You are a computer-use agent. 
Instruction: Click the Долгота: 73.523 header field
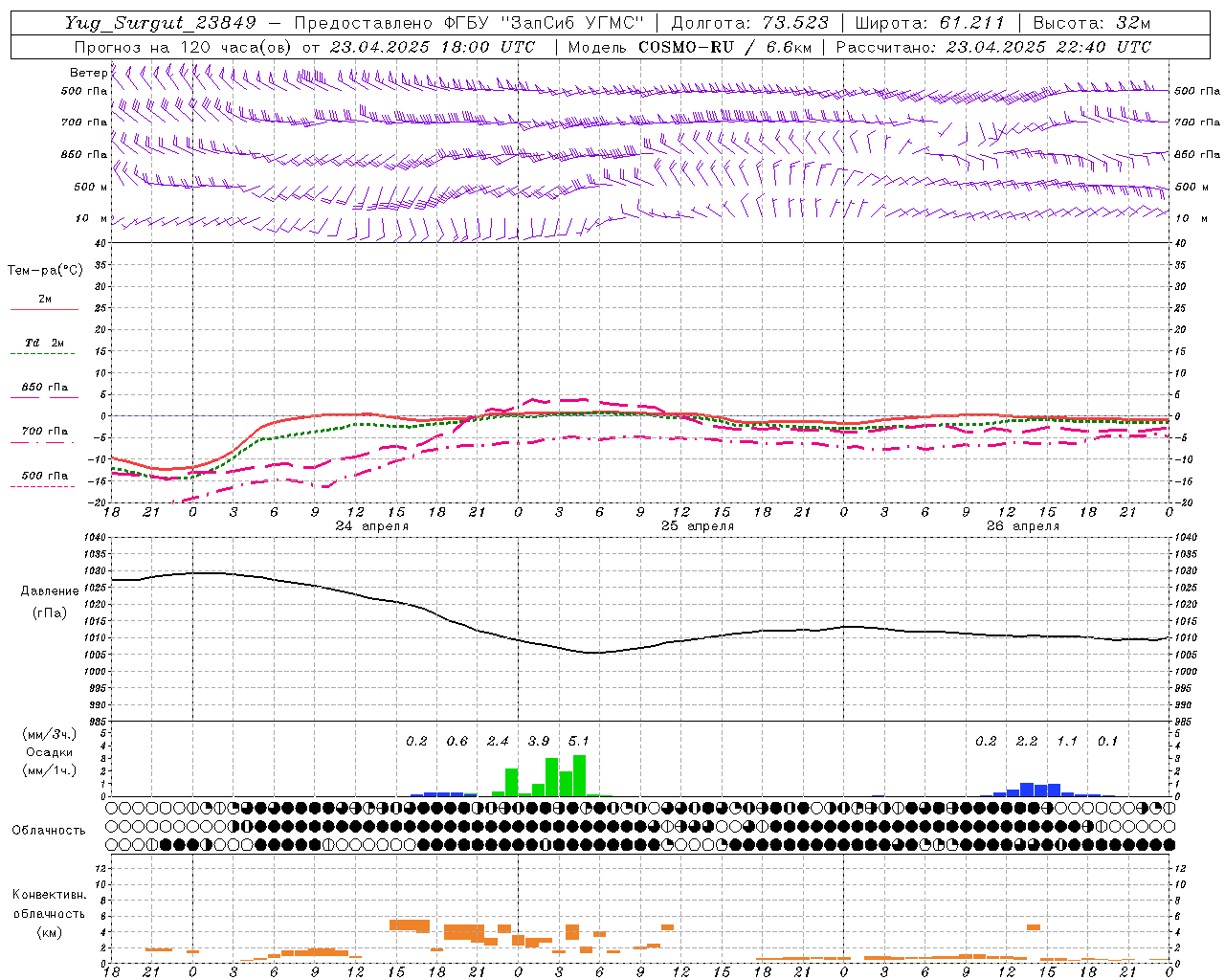[x=749, y=23]
